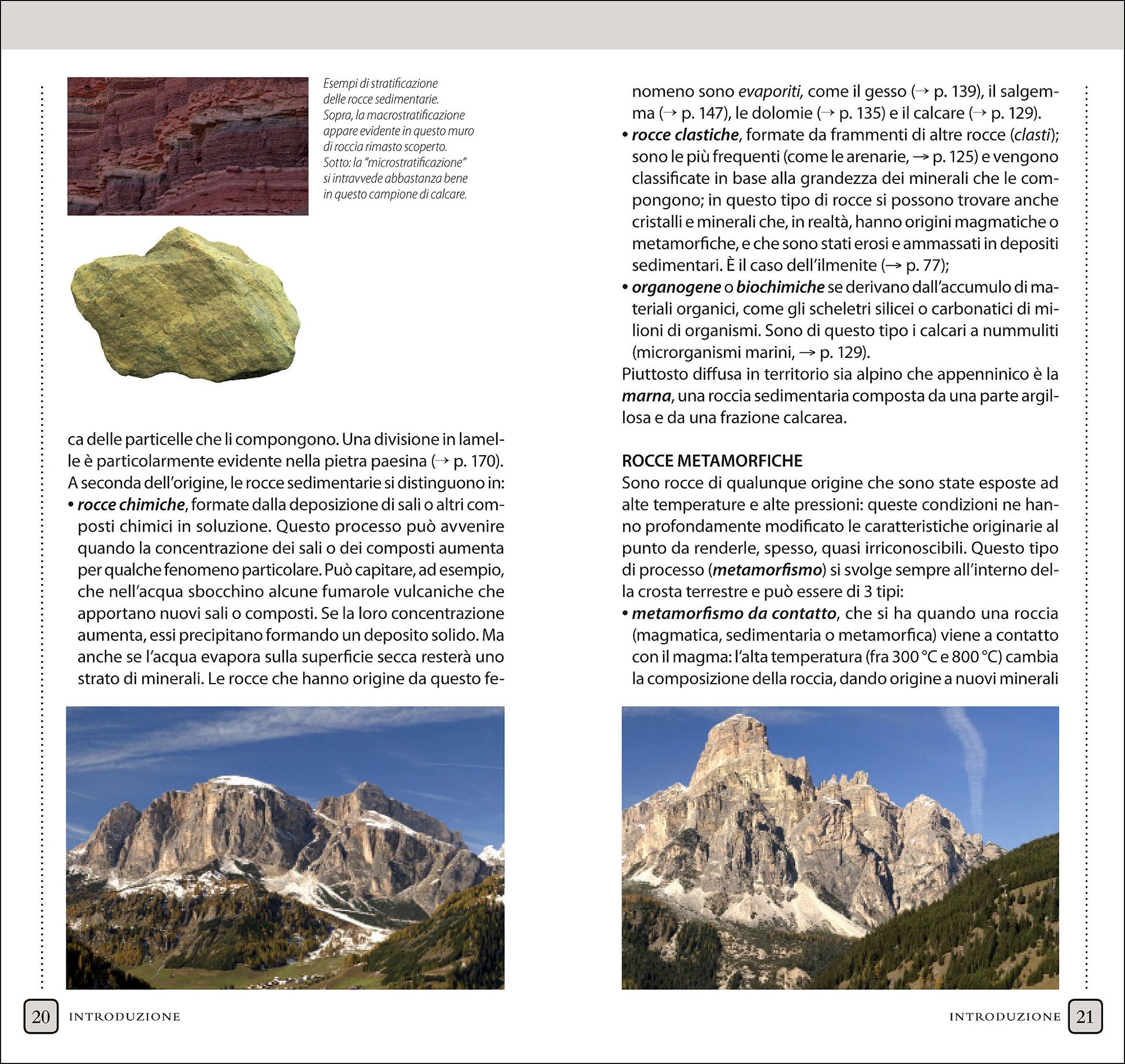Click the left page mountain landscape photo
Screen dimensions: 1125x1064
285,847
